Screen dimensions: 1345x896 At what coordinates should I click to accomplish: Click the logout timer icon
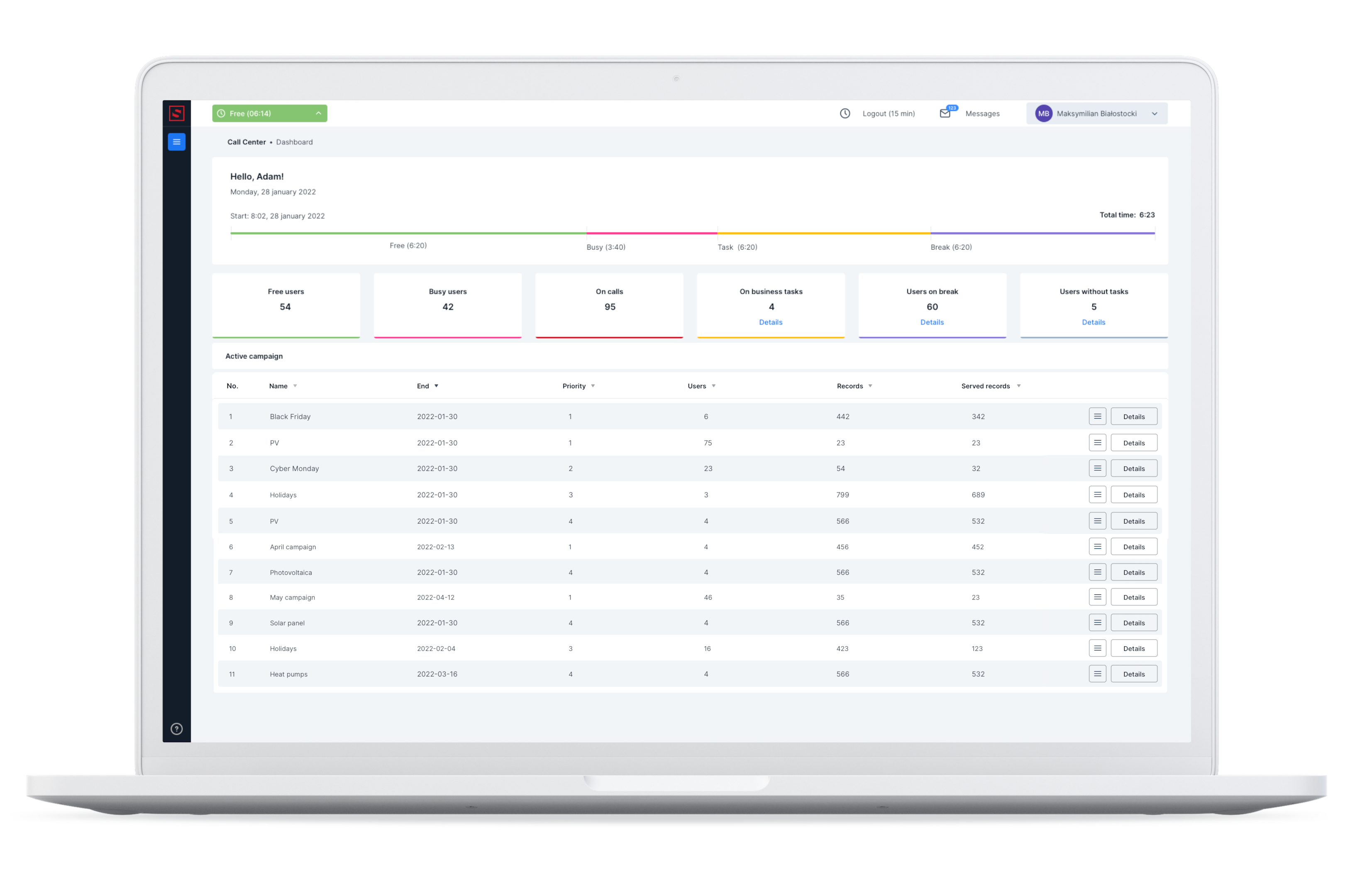coord(845,113)
